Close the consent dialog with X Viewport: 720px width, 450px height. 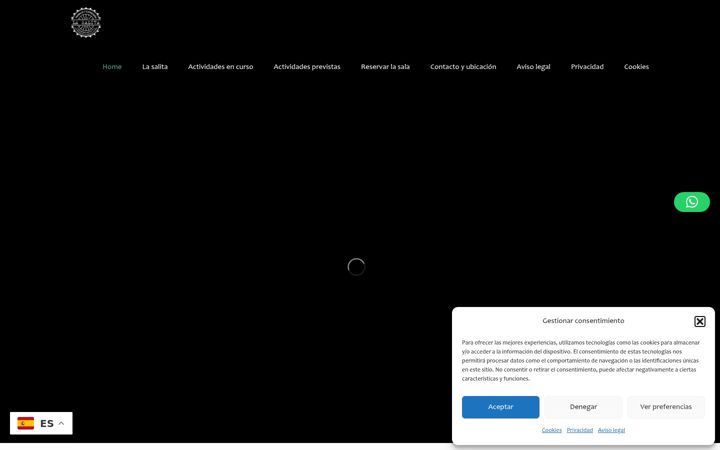pyautogui.click(x=699, y=321)
